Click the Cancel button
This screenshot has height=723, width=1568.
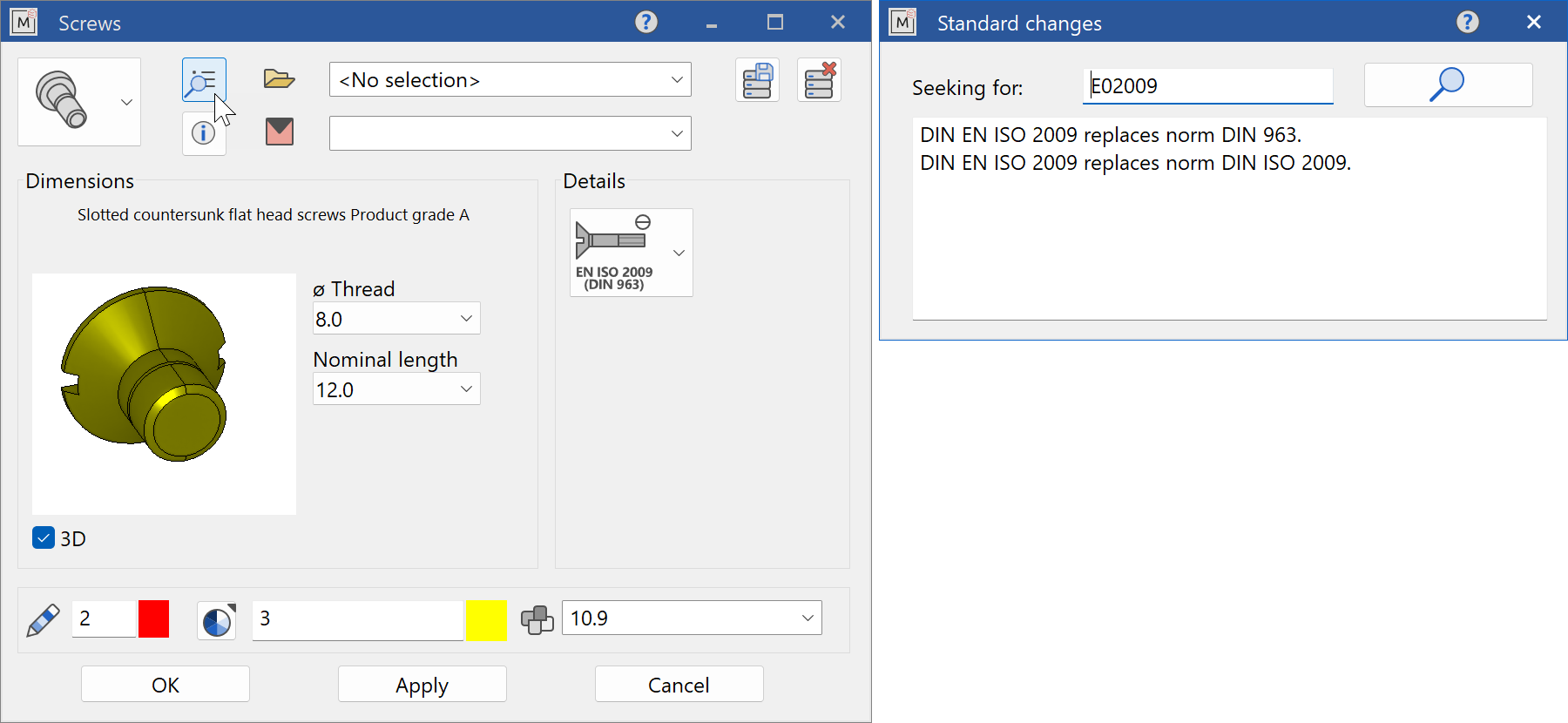[x=679, y=684]
